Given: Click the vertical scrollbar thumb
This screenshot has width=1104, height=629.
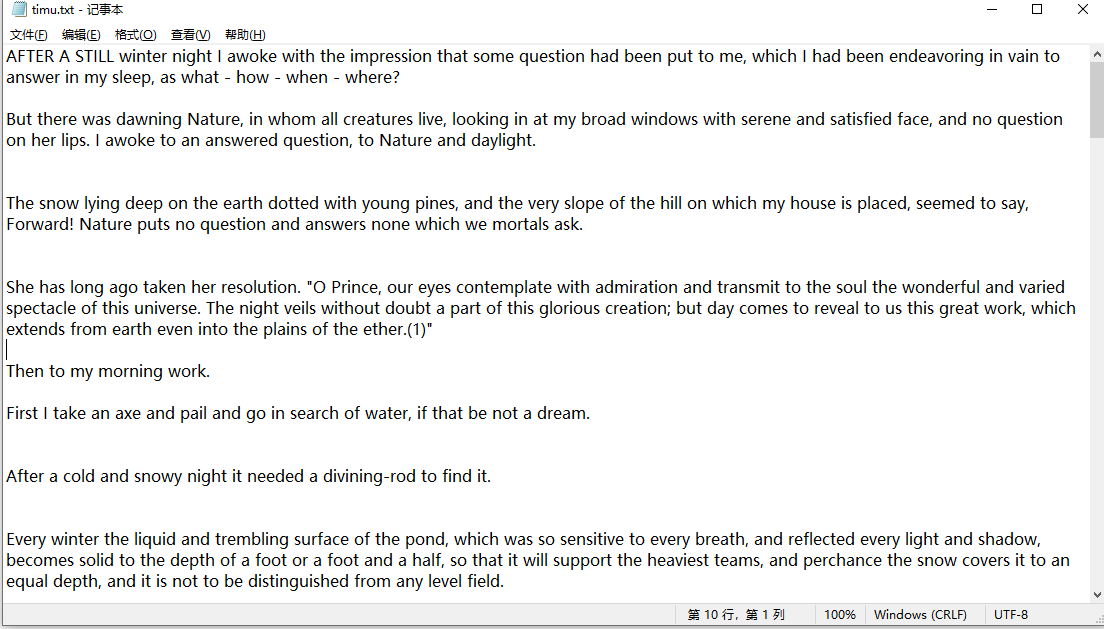Looking at the screenshot, I should point(1096,99).
